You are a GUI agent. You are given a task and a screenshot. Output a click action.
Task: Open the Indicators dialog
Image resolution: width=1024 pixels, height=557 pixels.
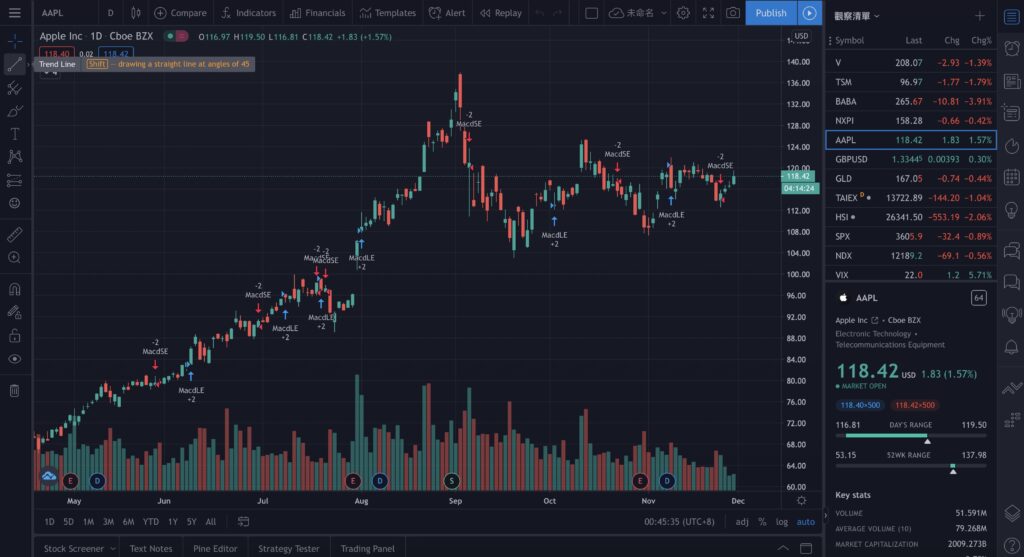point(248,12)
